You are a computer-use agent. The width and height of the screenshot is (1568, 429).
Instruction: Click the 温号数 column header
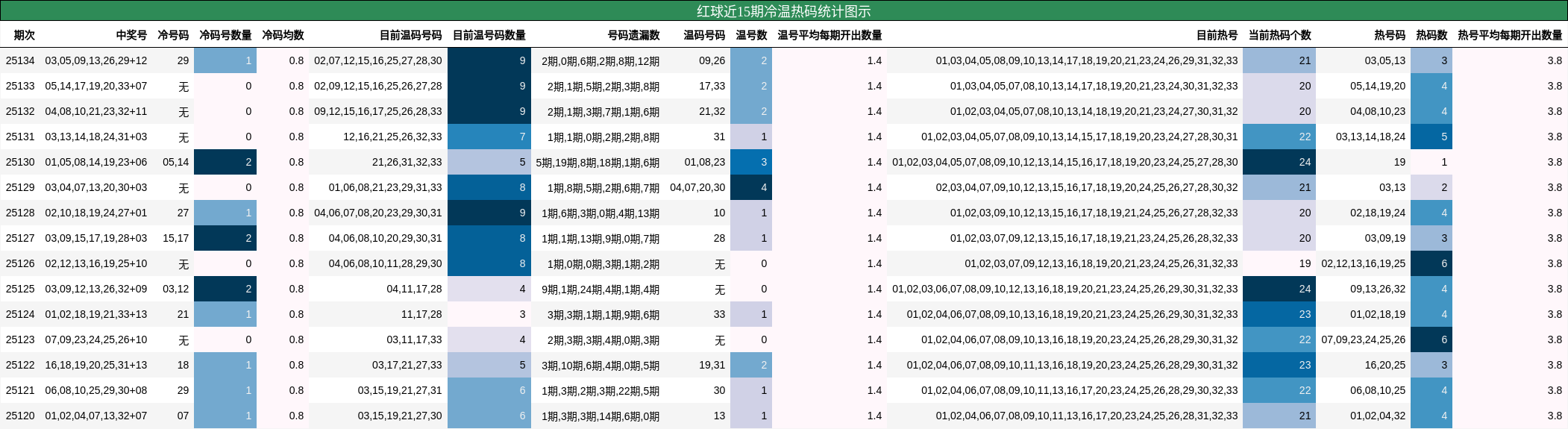[751, 35]
